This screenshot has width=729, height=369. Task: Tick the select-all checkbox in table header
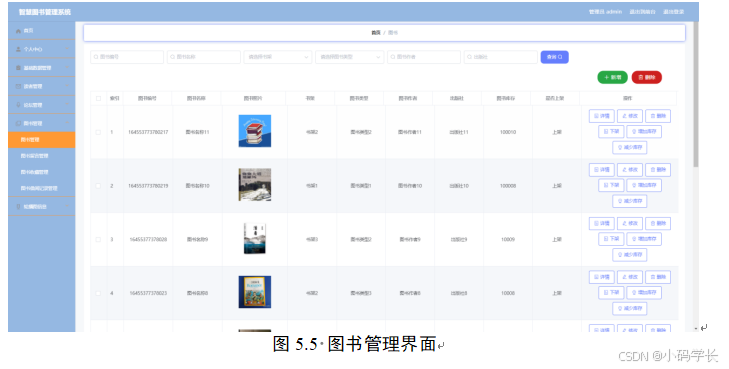98,99
